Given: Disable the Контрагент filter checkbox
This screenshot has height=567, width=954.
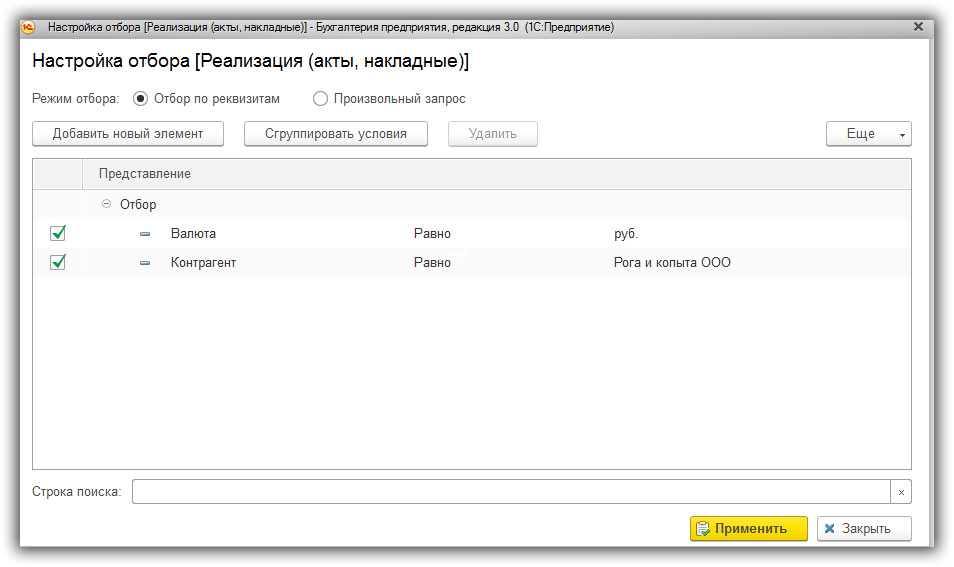Looking at the screenshot, I should point(58,262).
